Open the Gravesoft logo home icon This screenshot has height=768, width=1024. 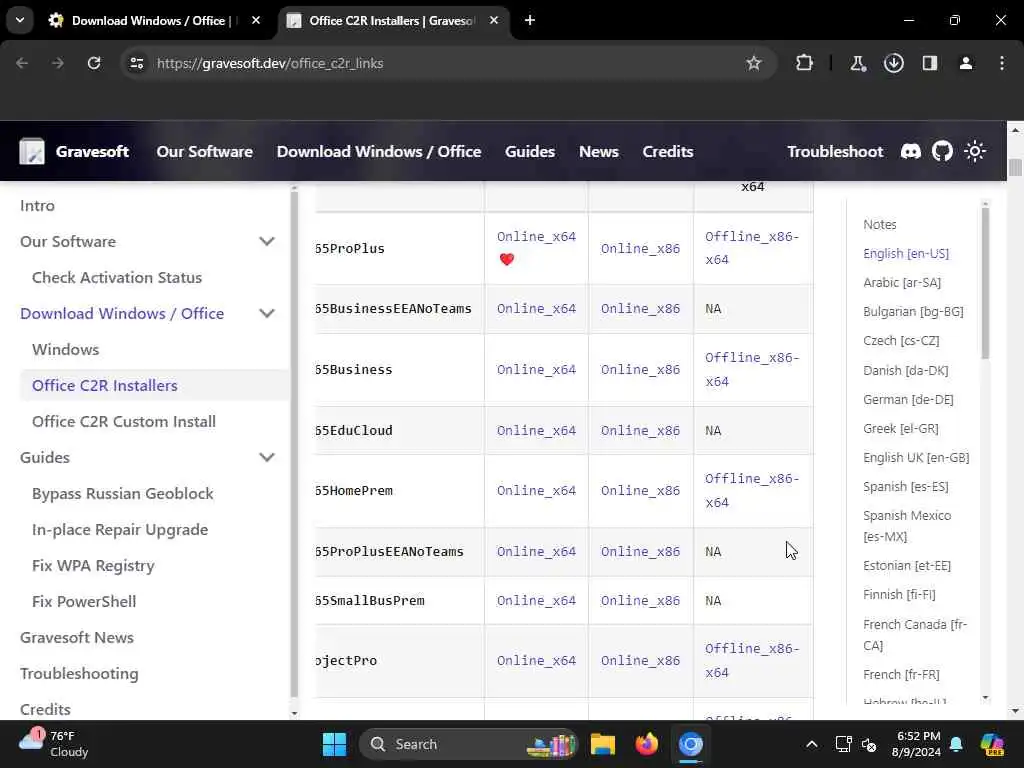[32, 152]
